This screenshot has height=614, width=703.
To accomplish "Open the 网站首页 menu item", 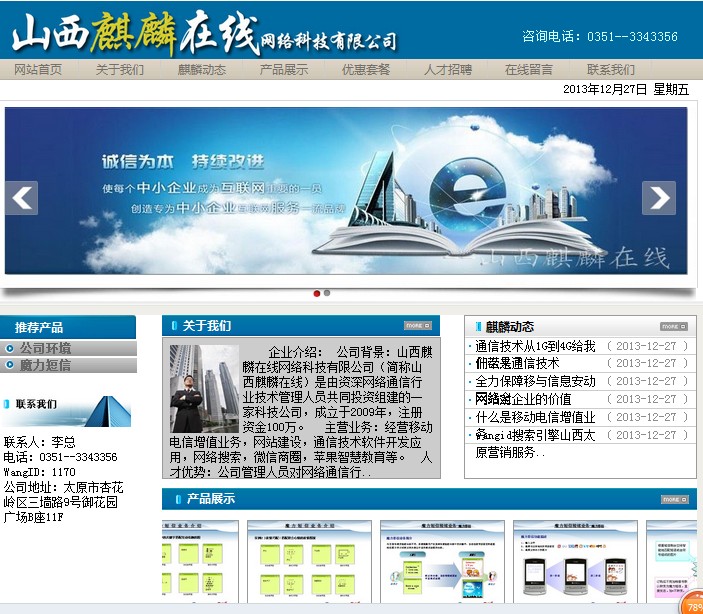I will coord(38,70).
